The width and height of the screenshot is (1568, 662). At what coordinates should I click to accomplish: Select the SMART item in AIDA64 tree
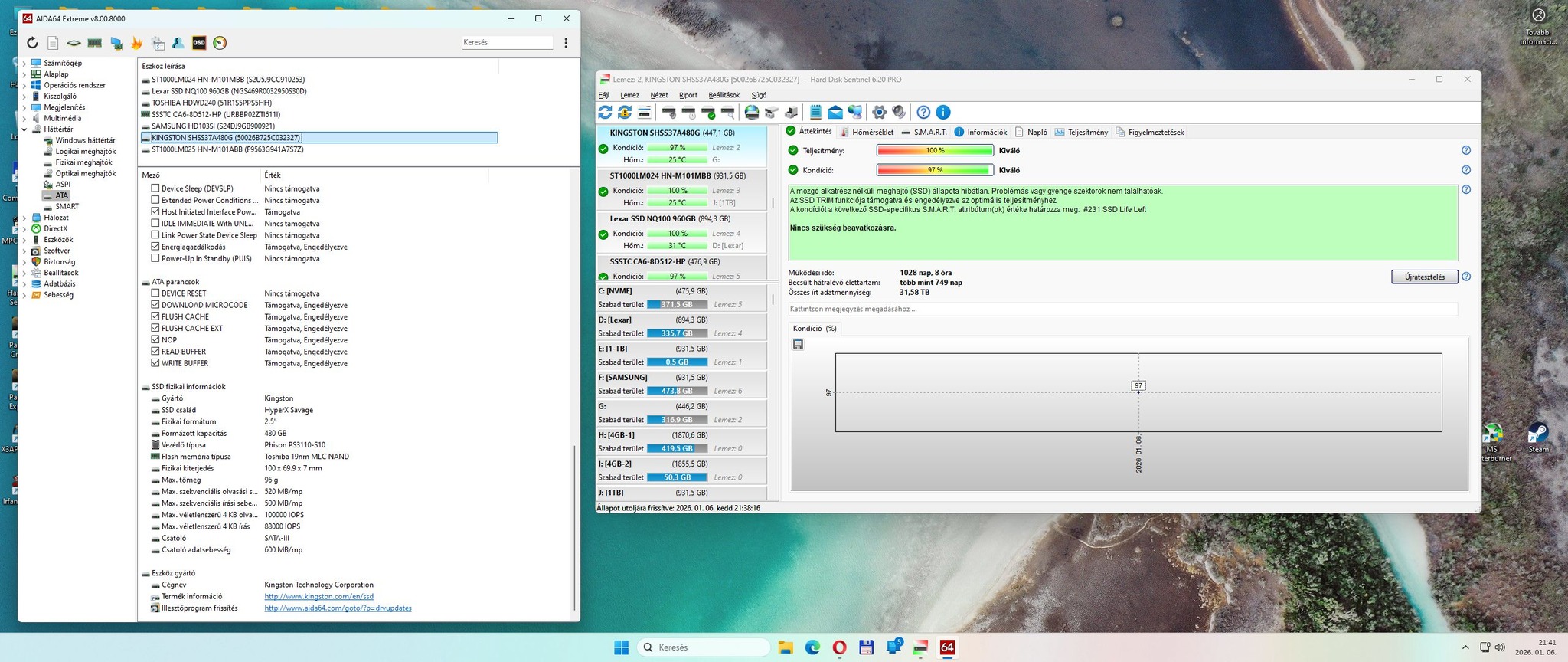[67, 206]
